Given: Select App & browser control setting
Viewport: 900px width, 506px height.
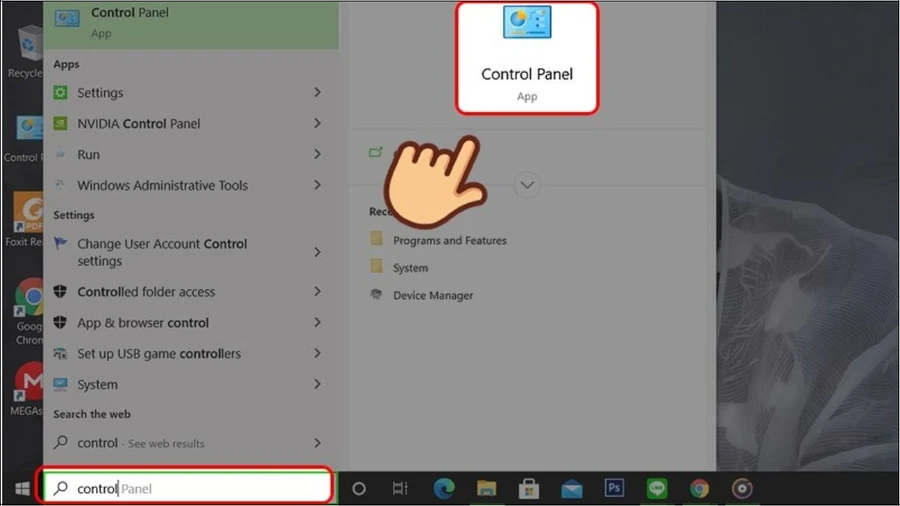Looking at the screenshot, I should 191,322.
